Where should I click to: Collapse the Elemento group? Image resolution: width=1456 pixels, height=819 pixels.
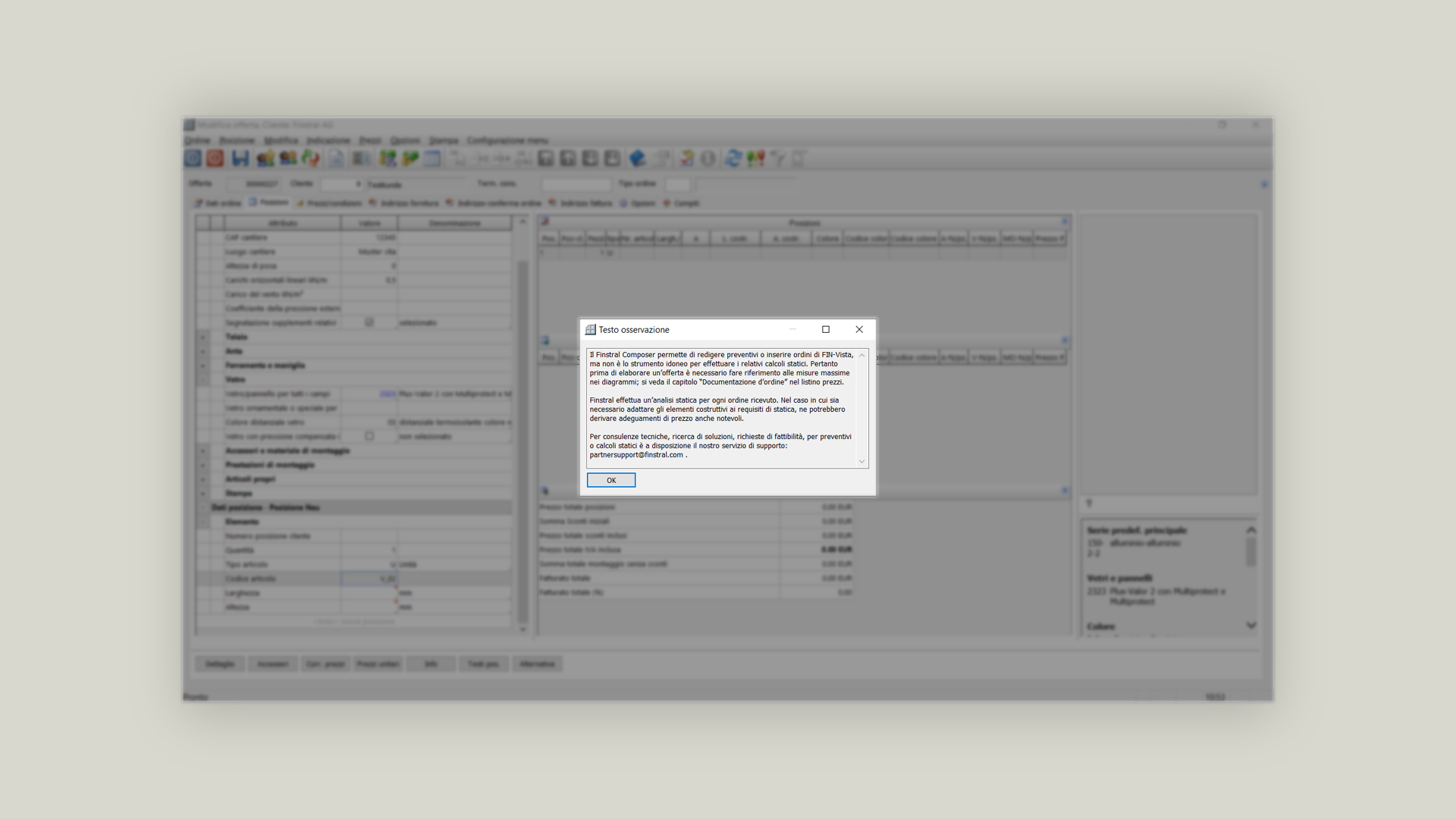(202, 522)
